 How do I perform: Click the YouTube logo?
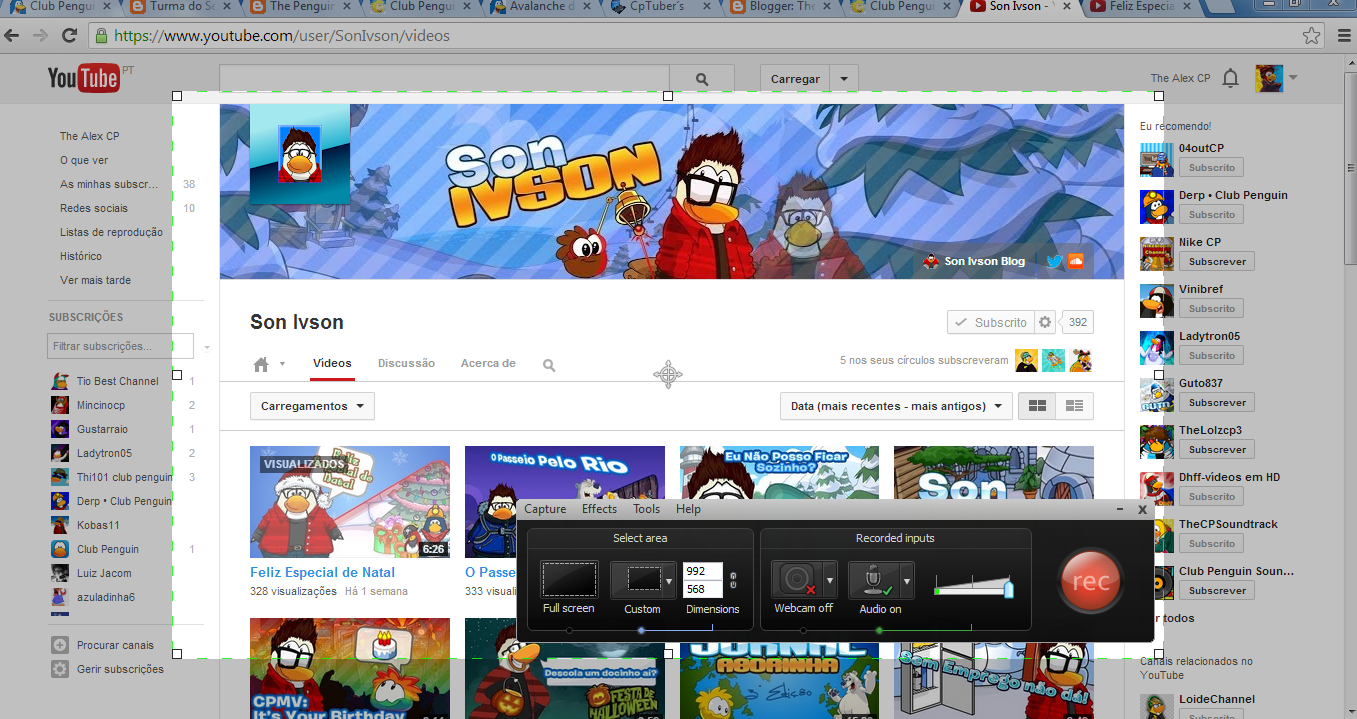84,78
